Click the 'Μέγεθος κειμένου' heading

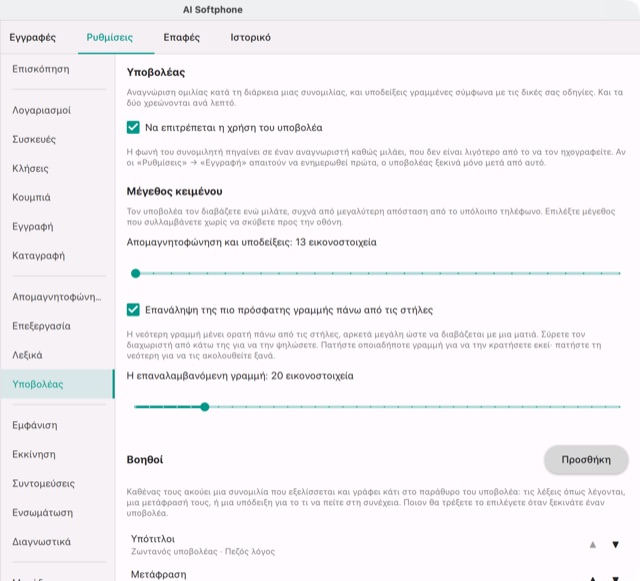[x=174, y=191]
